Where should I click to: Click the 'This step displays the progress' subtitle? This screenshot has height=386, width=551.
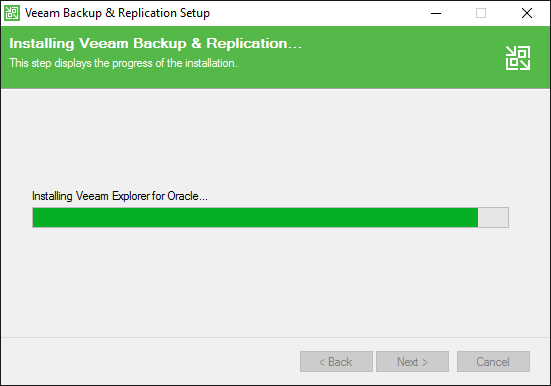tap(123, 63)
